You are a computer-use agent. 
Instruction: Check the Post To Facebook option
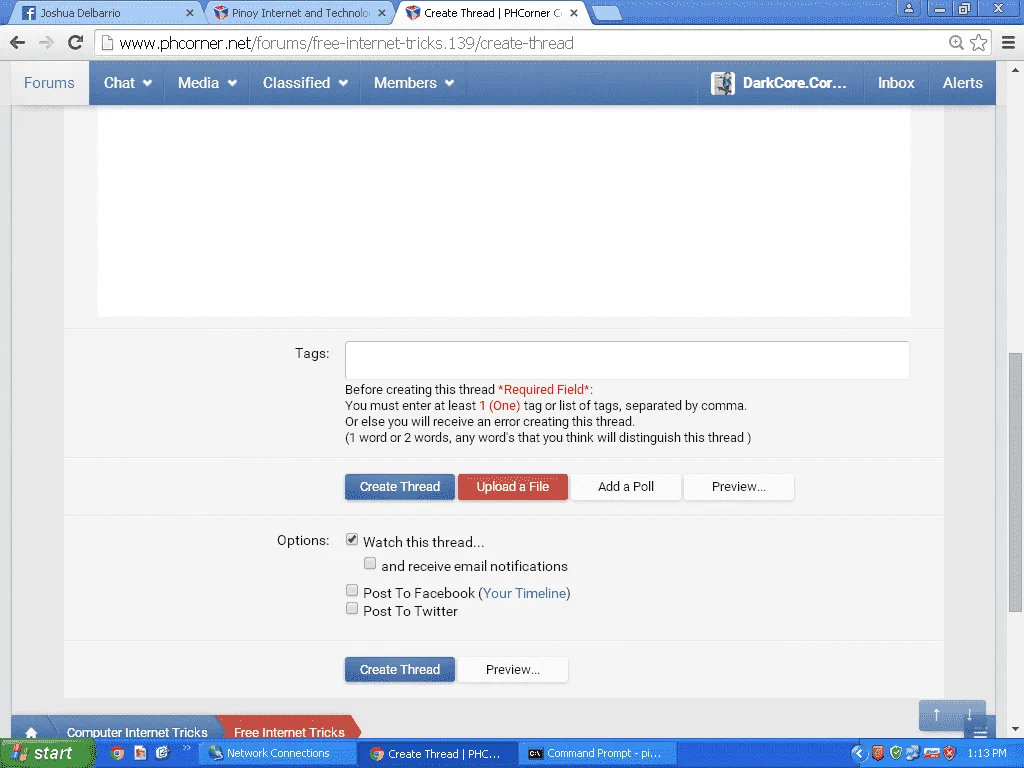[352, 590]
